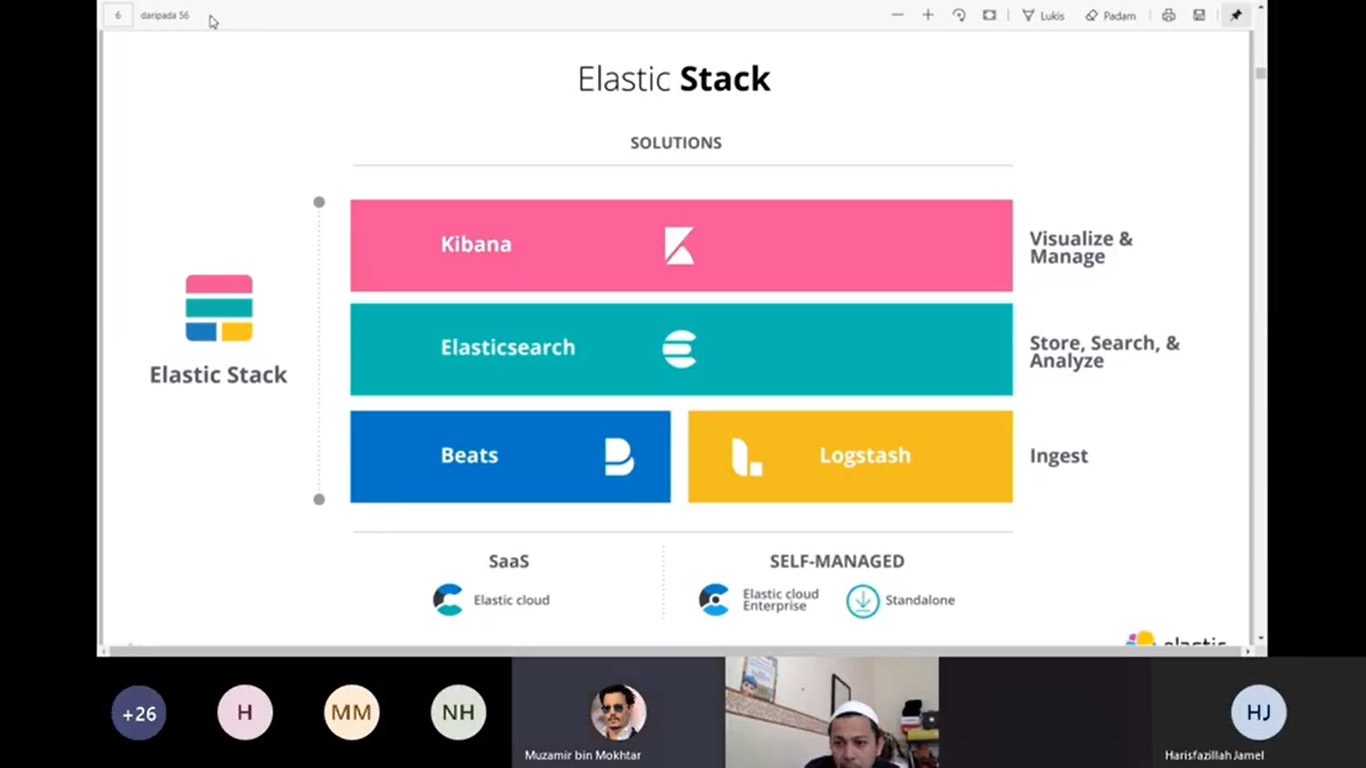Toggle the pin toolbar button

(1236, 15)
